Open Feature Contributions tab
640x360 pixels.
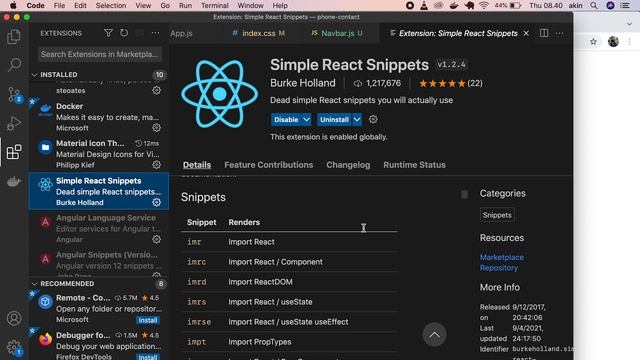tap(269, 165)
